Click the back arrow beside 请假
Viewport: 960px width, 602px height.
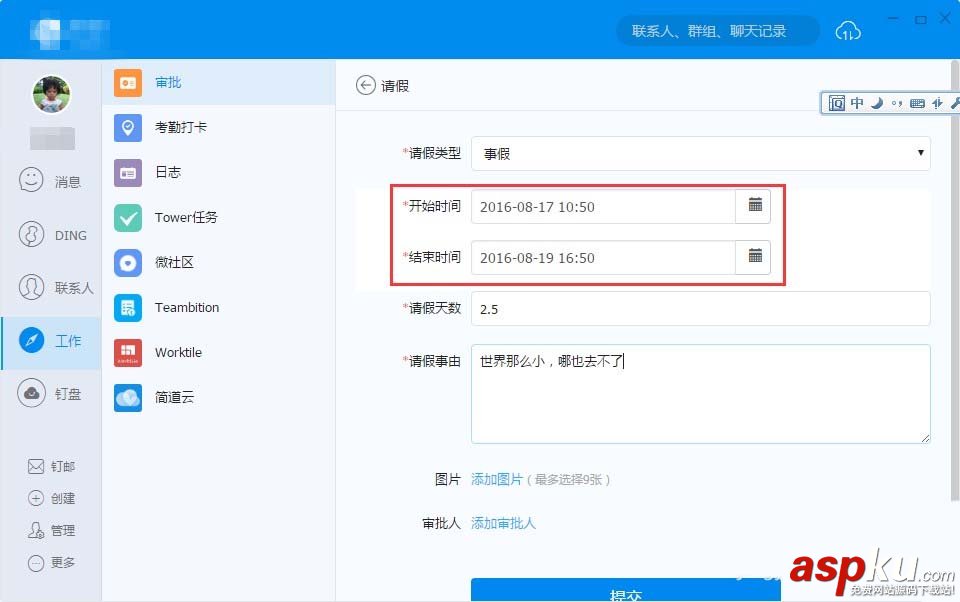(366, 85)
